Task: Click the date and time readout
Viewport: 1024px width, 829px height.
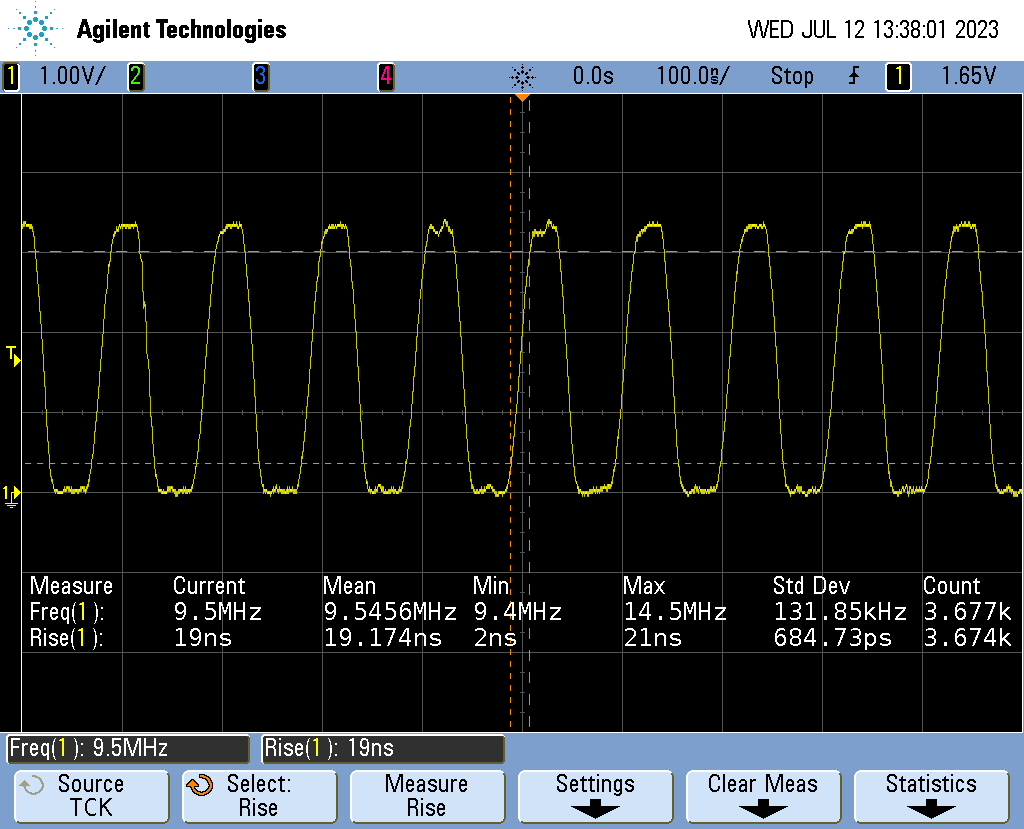Action: tap(873, 29)
